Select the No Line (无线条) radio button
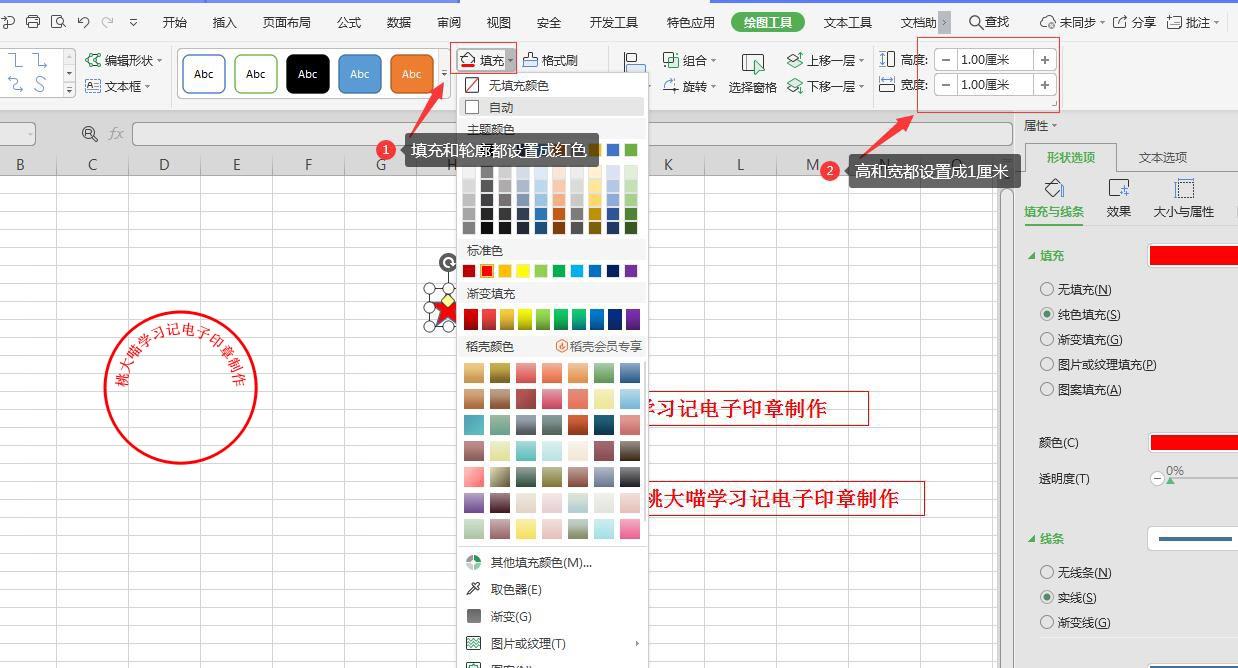Image resolution: width=1238 pixels, height=668 pixels. [x=1047, y=572]
